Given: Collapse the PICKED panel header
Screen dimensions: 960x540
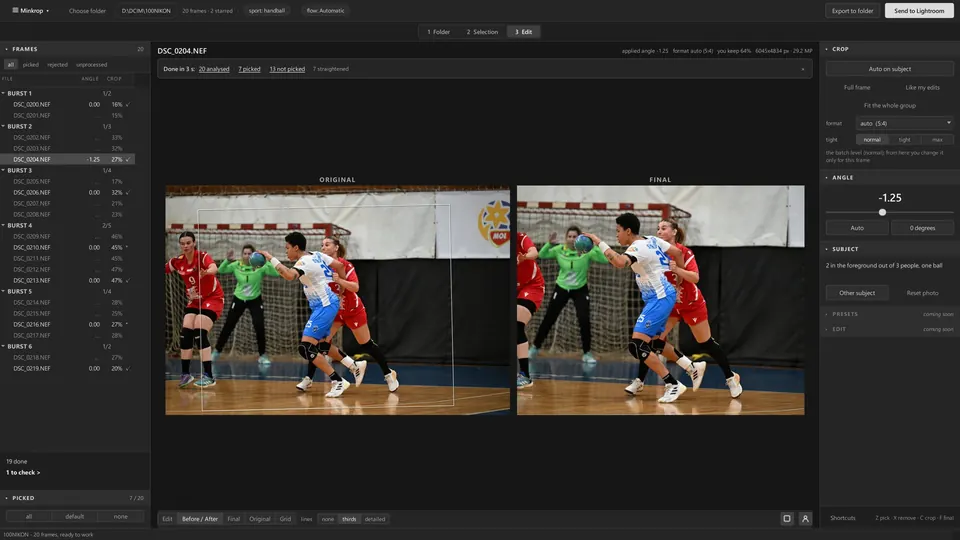Looking at the screenshot, I should tap(7, 498).
